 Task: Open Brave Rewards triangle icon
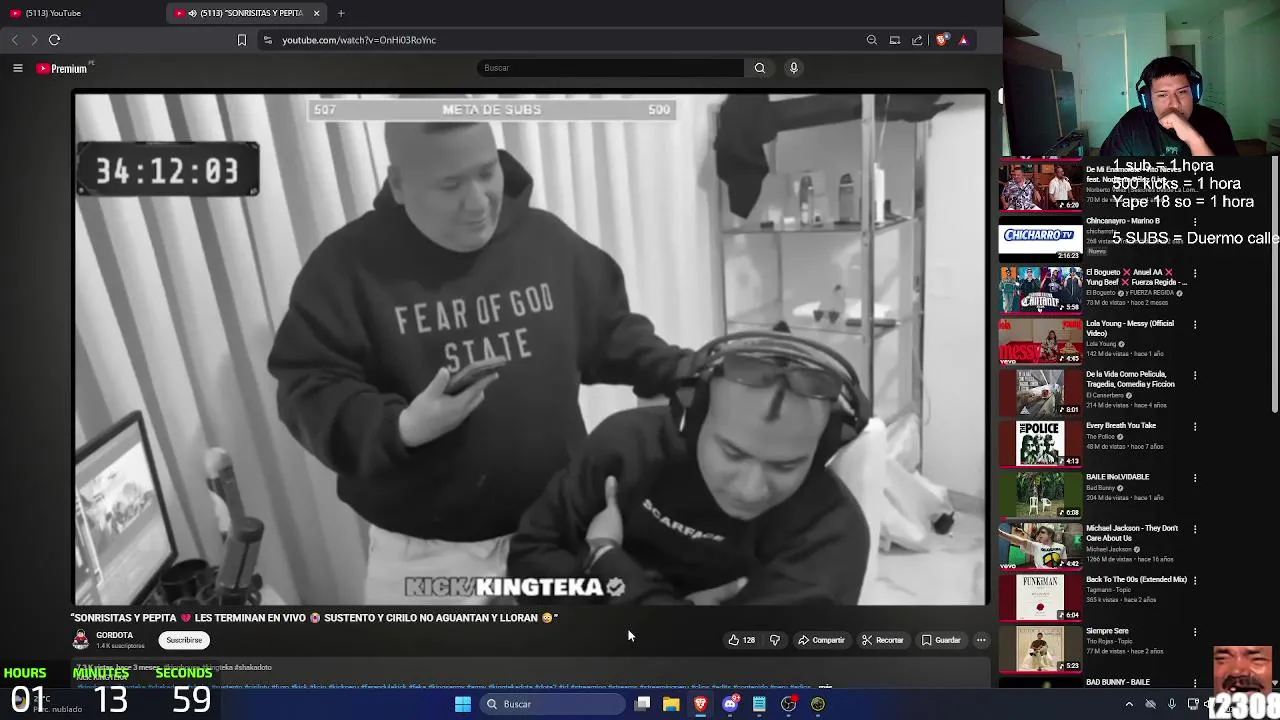pos(963,40)
